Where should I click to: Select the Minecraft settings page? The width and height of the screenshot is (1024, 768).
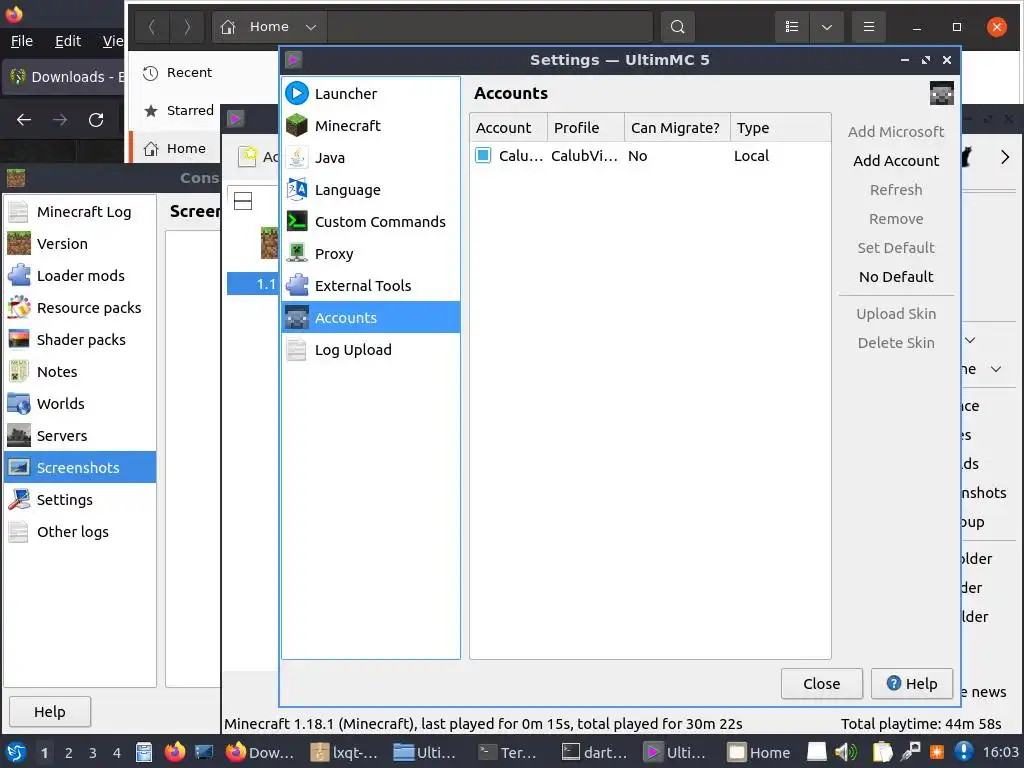(x=370, y=125)
